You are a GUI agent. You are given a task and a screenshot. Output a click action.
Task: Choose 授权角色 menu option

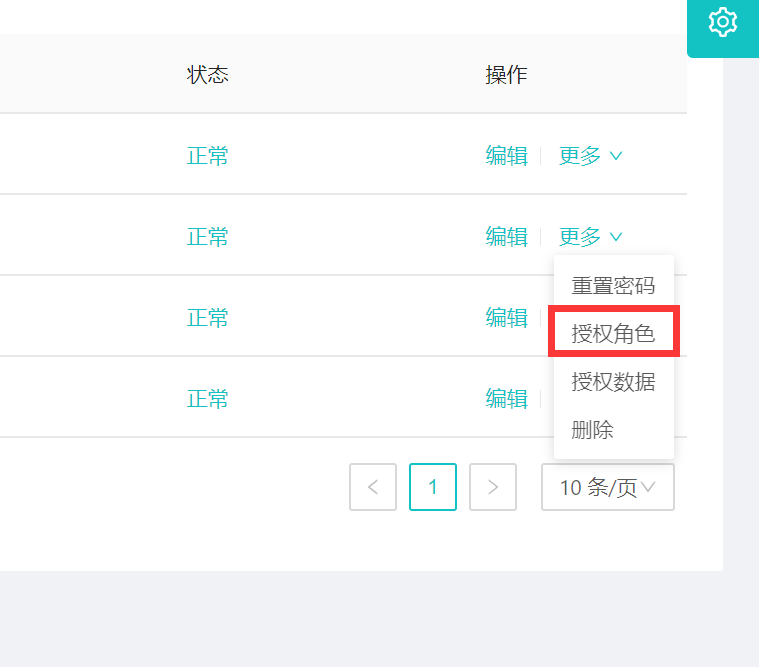(613, 334)
